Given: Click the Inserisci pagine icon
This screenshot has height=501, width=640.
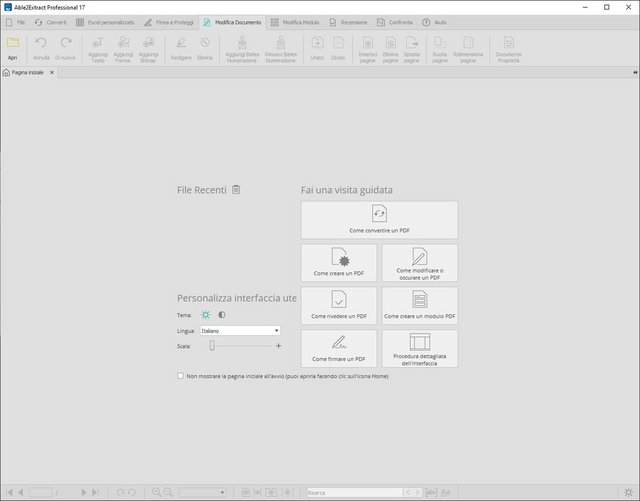Looking at the screenshot, I should (x=368, y=43).
